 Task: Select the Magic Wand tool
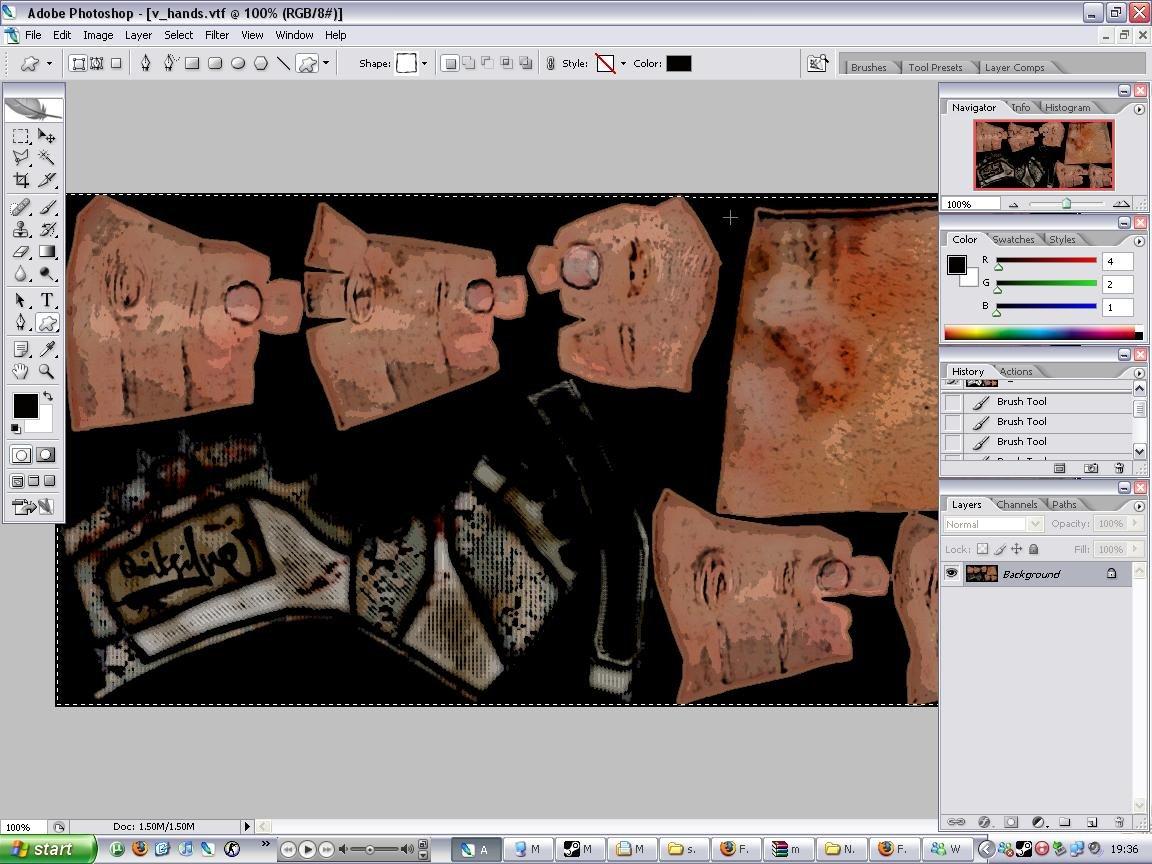[x=47, y=158]
